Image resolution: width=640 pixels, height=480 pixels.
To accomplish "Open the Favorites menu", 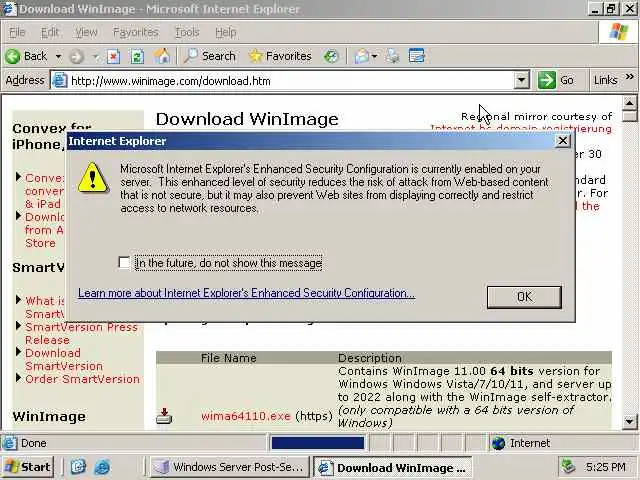I will (x=136, y=32).
